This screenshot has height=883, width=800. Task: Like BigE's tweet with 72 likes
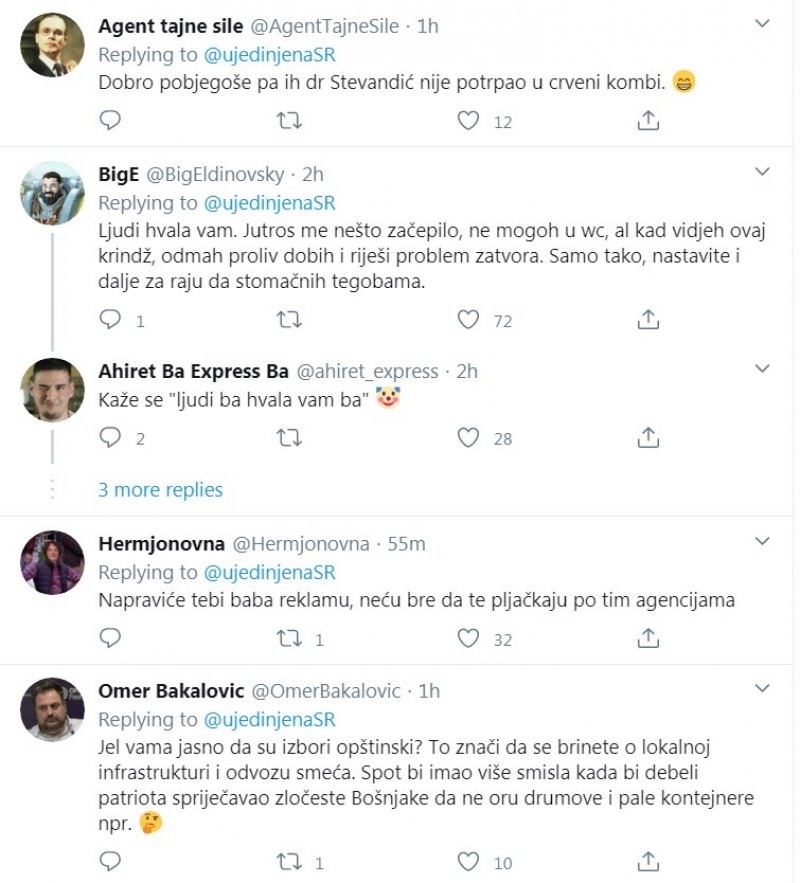pyautogui.click(x=468, y=320)
